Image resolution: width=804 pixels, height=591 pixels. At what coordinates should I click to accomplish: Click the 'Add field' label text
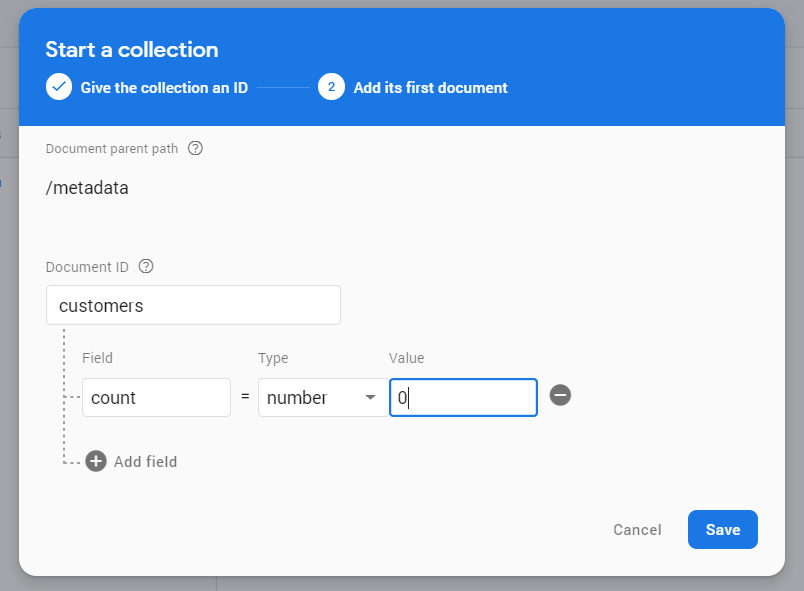pyautogui.click(x=146, y=462)
